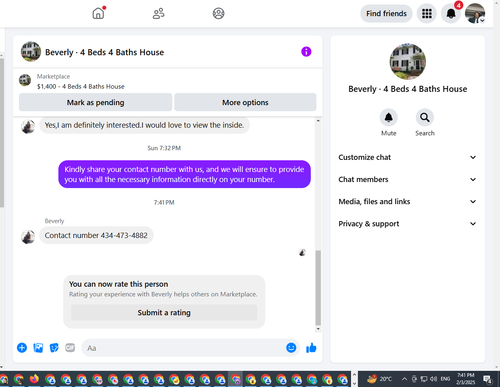Click the chat scrollbar thumb
Viewport: 500px width, 387px height.
coord(318,287)
